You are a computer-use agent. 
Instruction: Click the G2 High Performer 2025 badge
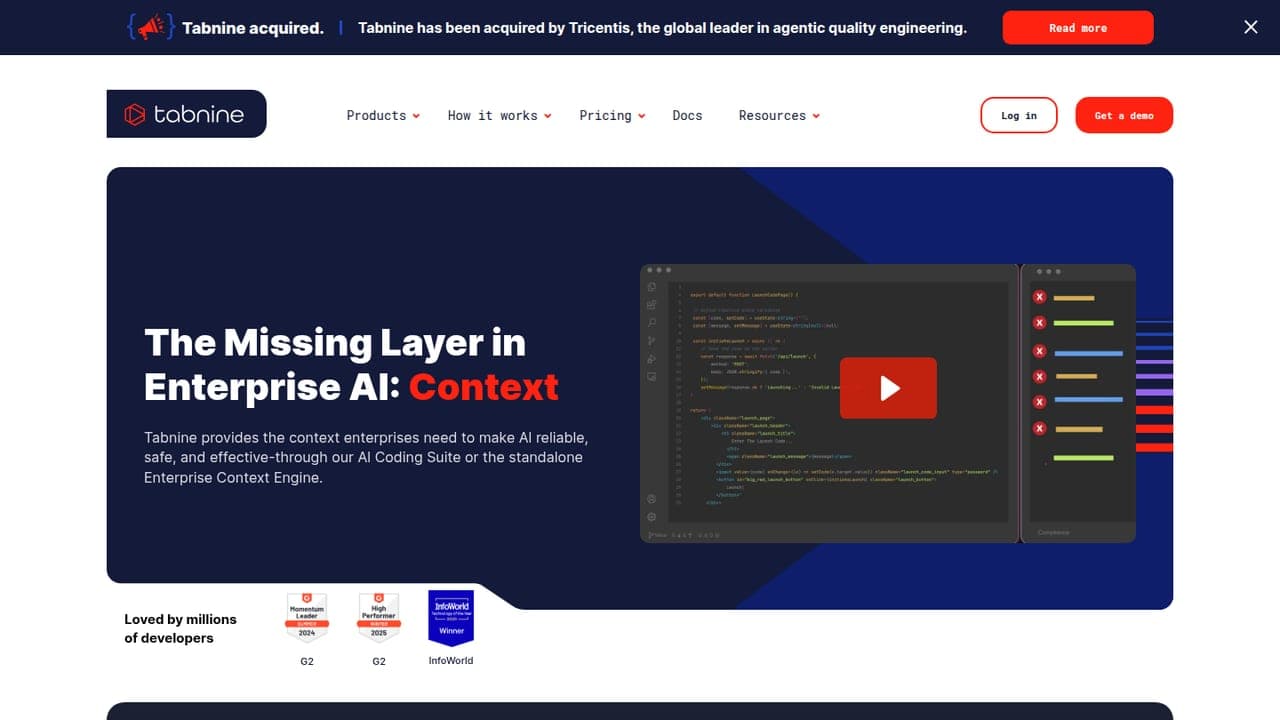(379, 617)
